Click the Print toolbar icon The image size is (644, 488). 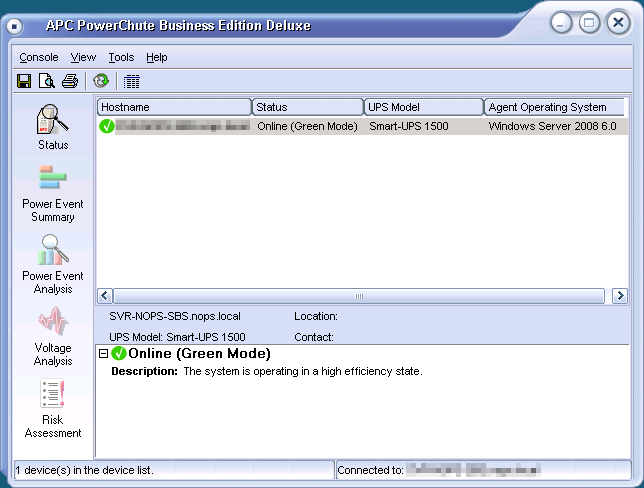click(x=70, y=81)
